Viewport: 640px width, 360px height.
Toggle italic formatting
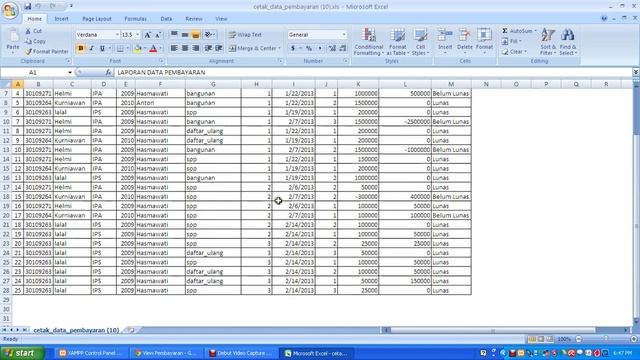pyautogui.click(x=91, y=49)
